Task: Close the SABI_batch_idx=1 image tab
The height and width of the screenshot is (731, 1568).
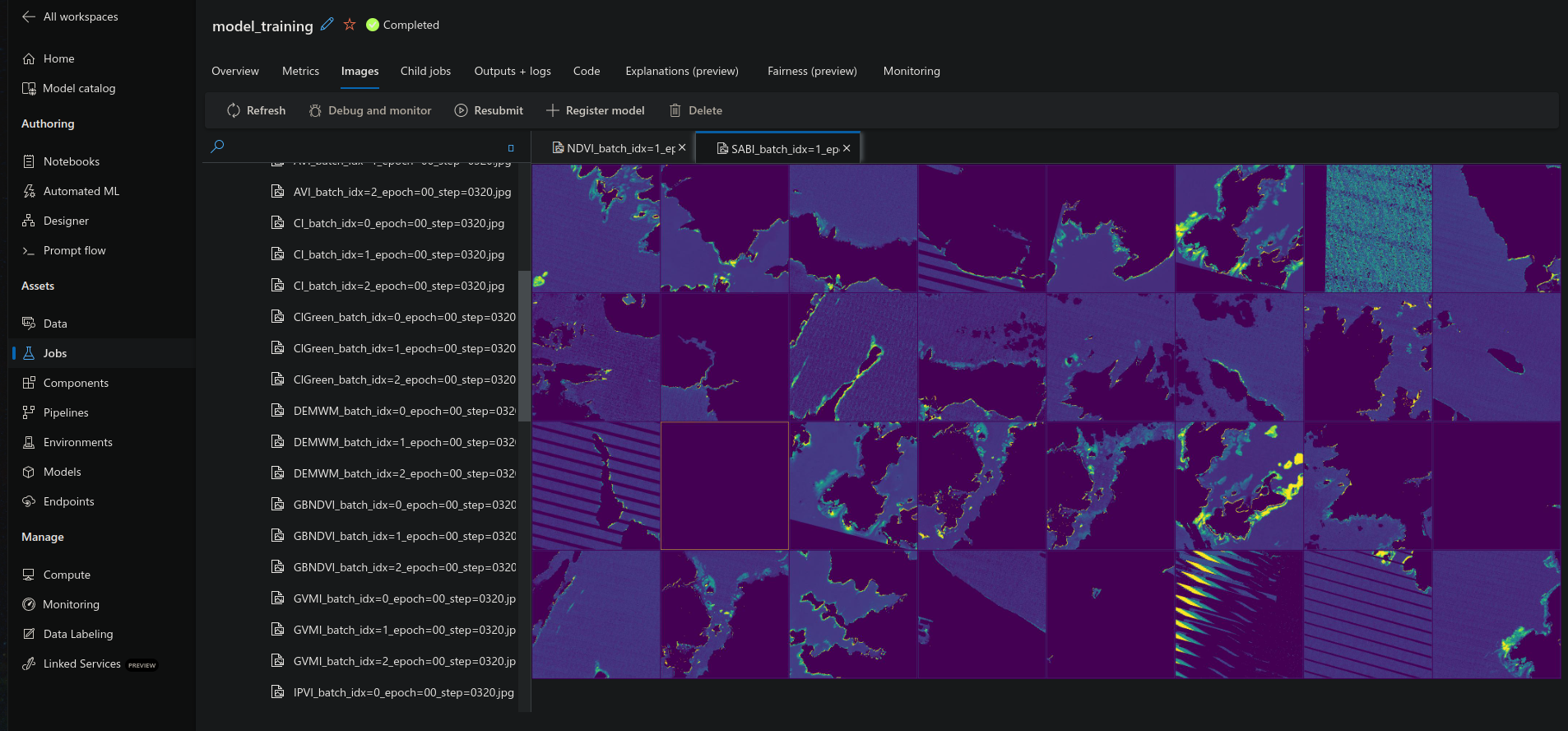Action: [847, 148]
